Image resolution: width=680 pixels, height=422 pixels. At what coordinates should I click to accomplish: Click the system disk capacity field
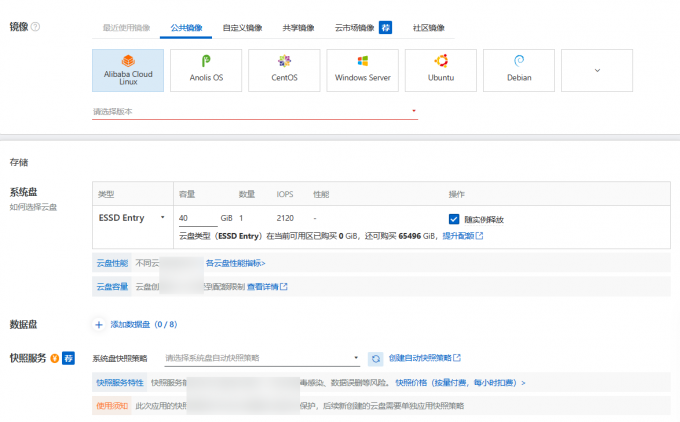198,218
